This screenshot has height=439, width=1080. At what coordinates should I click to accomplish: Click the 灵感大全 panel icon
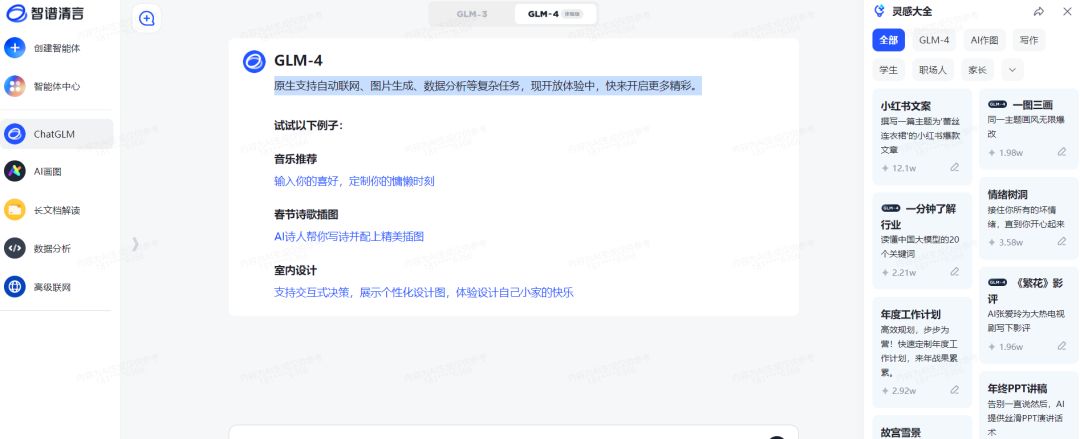pos(879,11)
